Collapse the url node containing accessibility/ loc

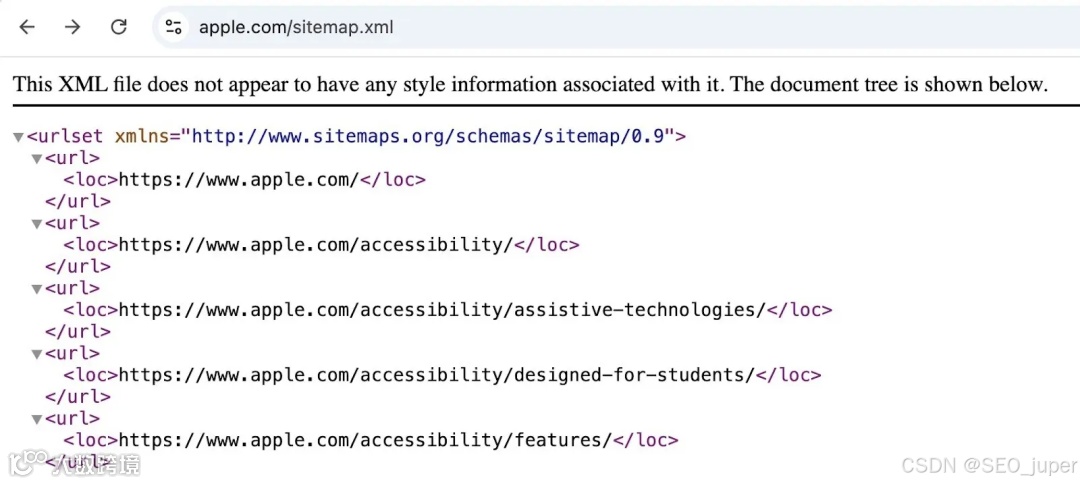point(37,224)
